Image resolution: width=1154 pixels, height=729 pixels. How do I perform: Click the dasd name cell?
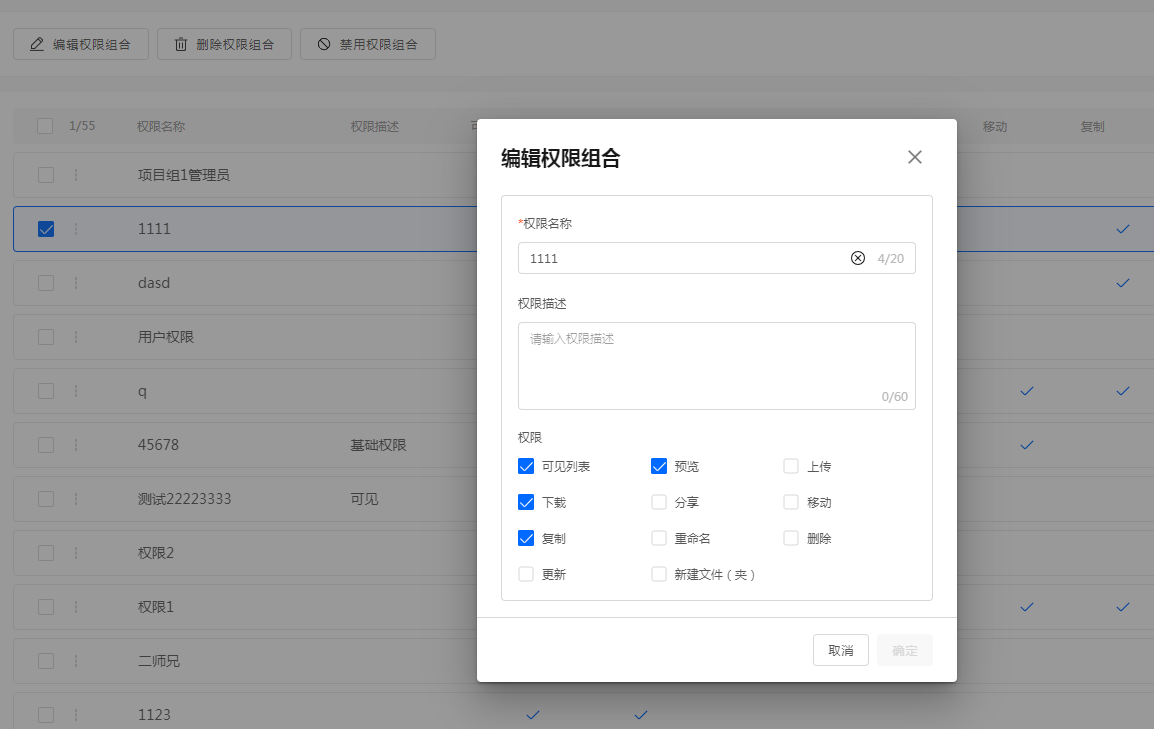[x=154, y=283]
